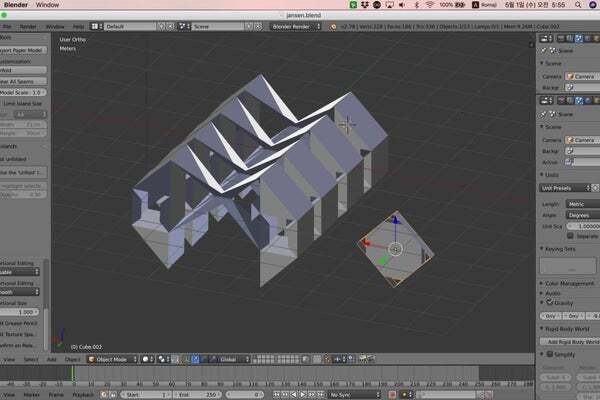Viewport: 600px width, 400px height.
Task: Click the Clear All Seams button
Action: [x=23, y=82]
